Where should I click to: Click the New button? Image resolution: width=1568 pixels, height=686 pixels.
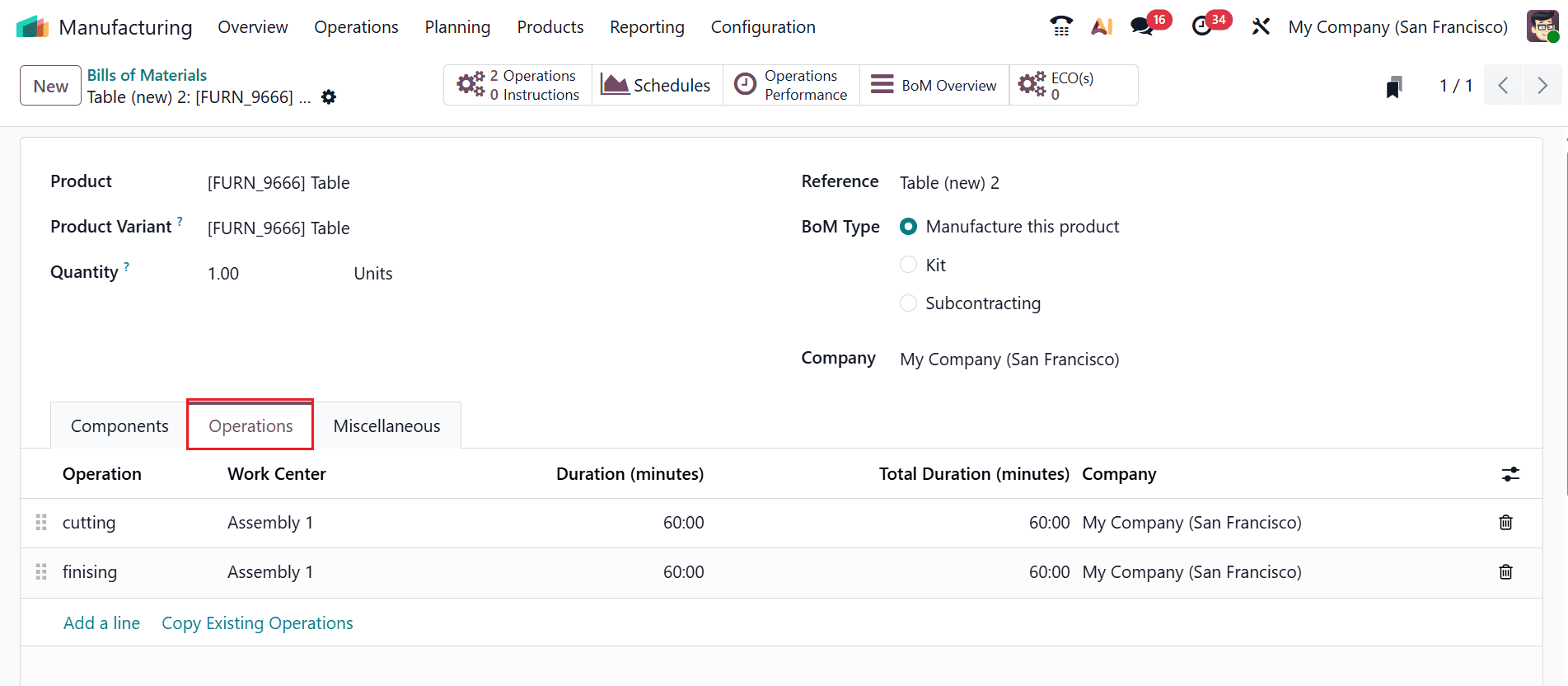(x=50, y=86)
